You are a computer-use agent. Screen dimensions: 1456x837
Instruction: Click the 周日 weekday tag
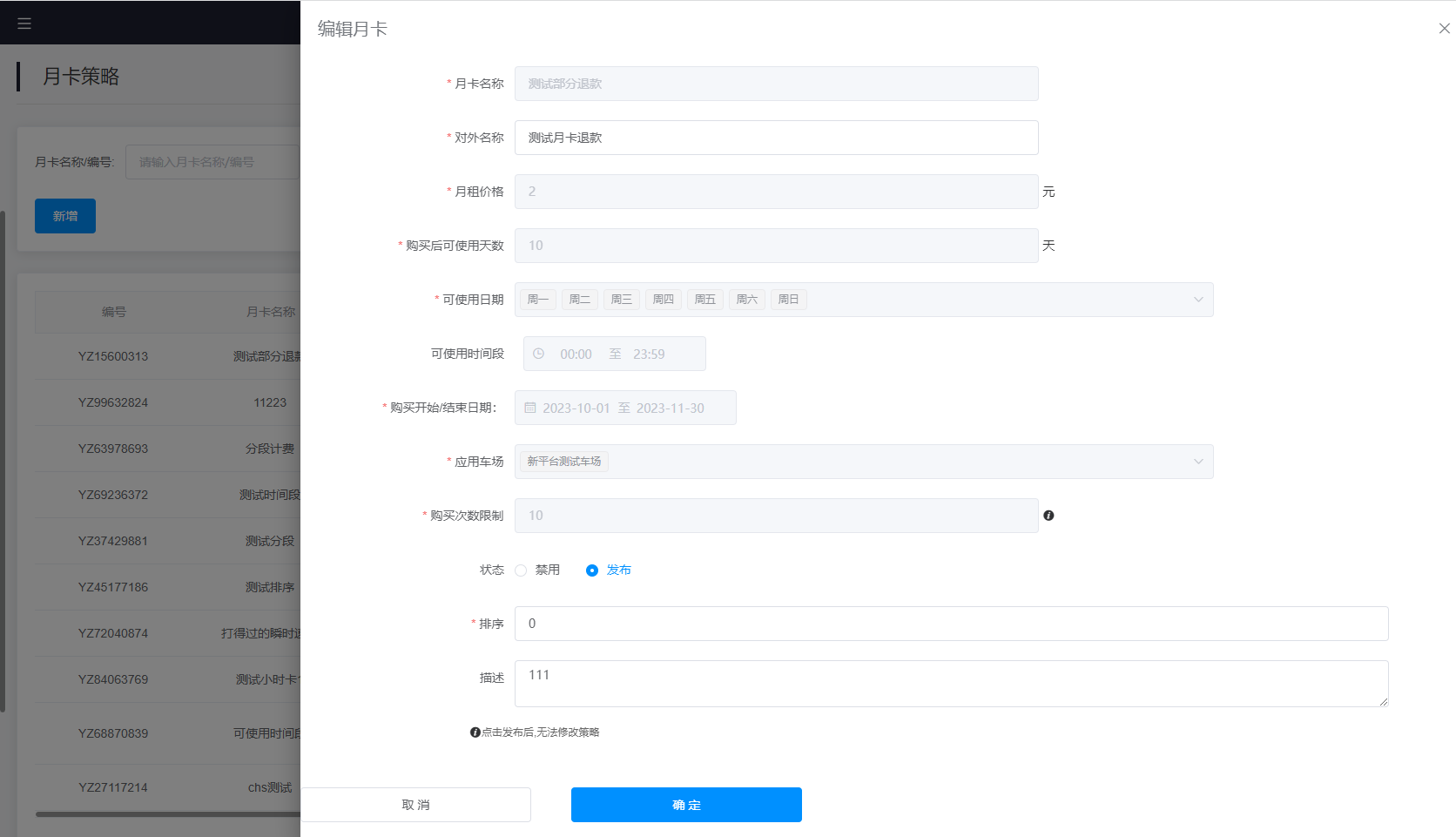coord(788,300)
